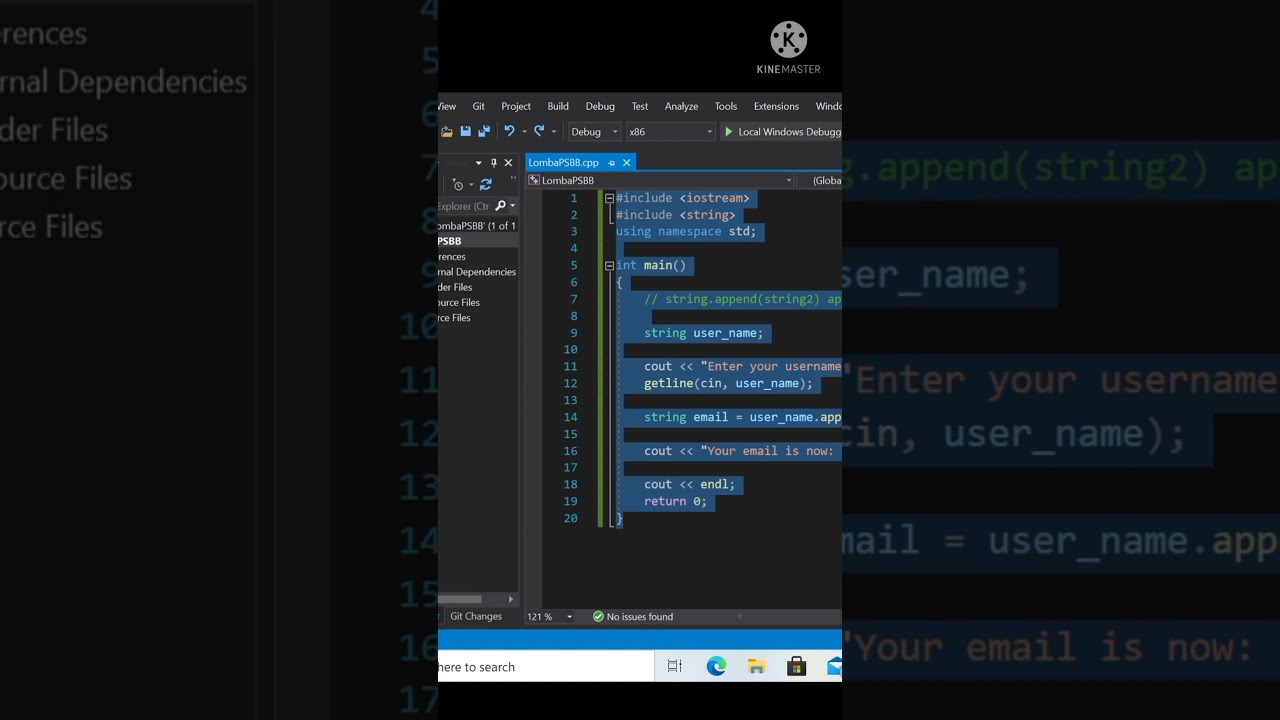Screen dimensions: 1280x720
Task: Collapse the main() function at line 5
Action: [x=609, y=265]
